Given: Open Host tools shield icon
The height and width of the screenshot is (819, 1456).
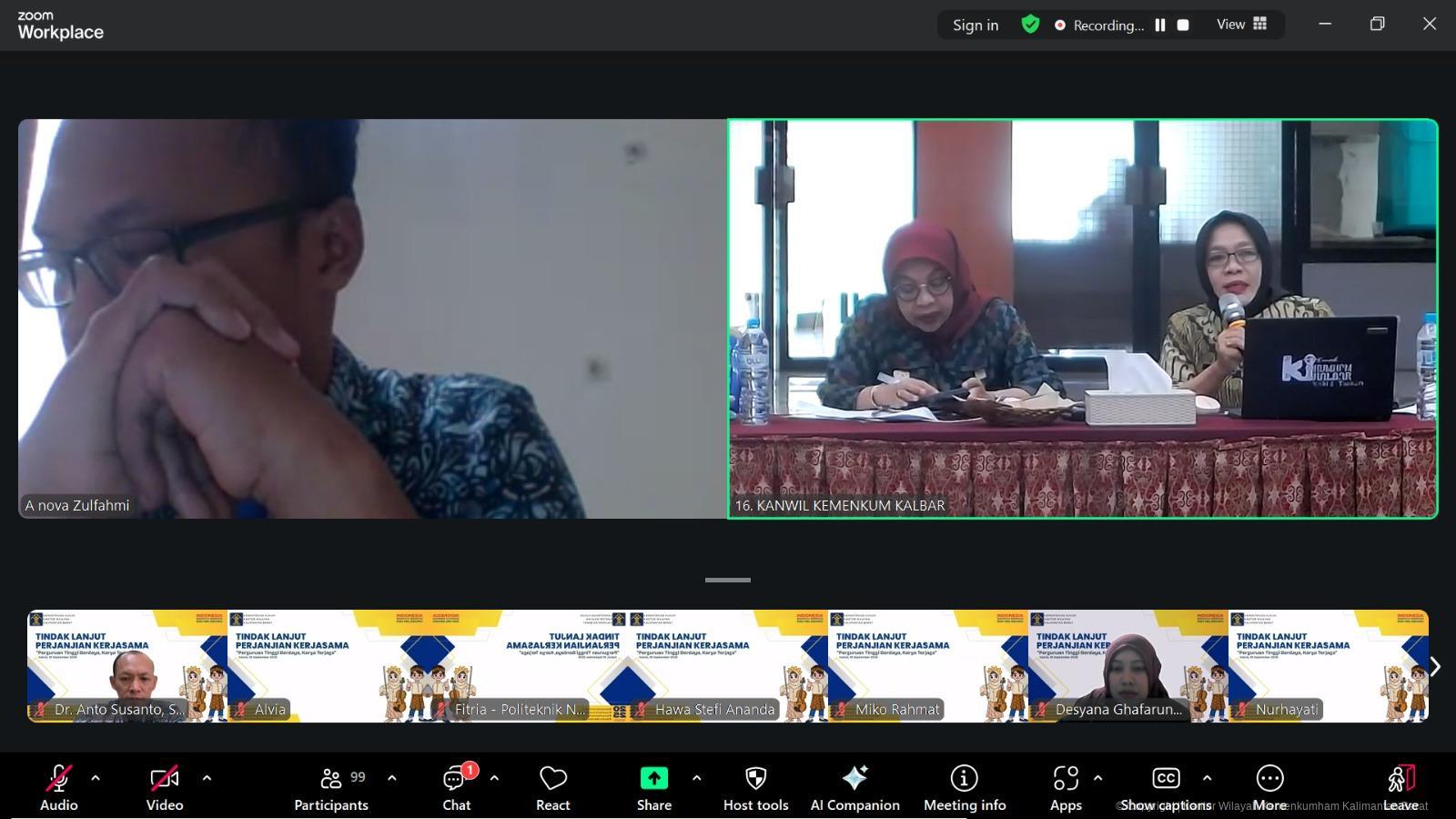Looking at the screenshot, I should tap(755, 788).
